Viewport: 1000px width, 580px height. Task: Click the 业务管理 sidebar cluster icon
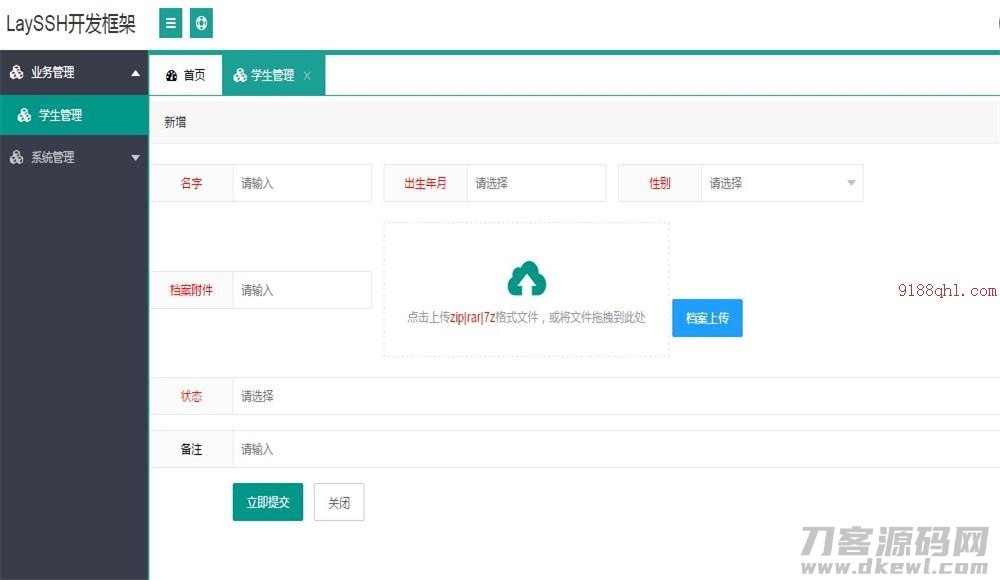coord(15,72)
